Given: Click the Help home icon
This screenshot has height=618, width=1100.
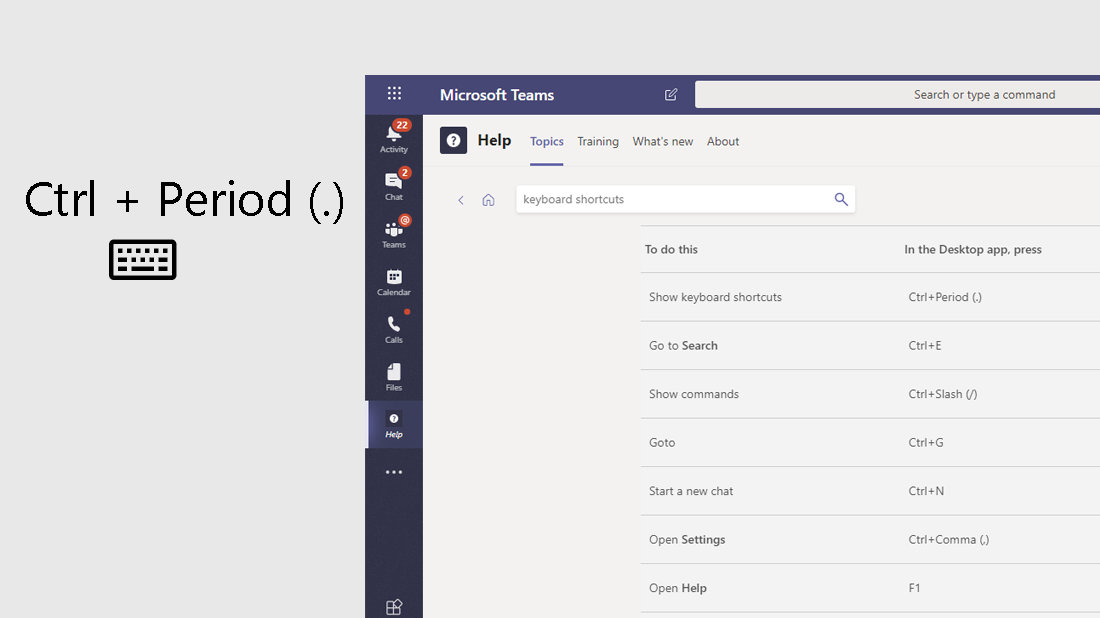Looking at the screenshot, I should (x=488, y=200).
